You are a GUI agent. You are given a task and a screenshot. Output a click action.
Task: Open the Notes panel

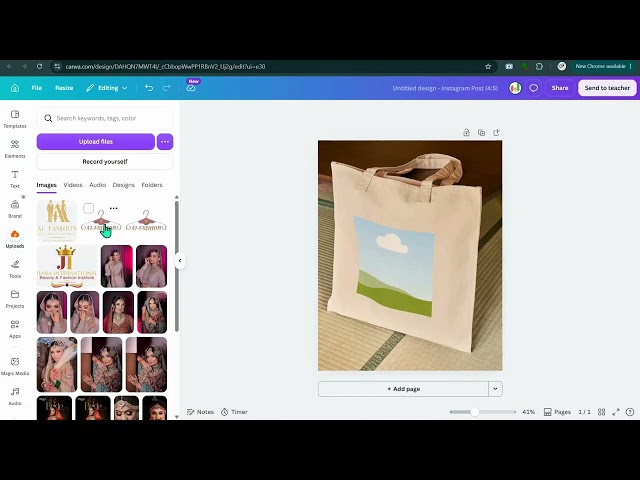pos(200,412)
